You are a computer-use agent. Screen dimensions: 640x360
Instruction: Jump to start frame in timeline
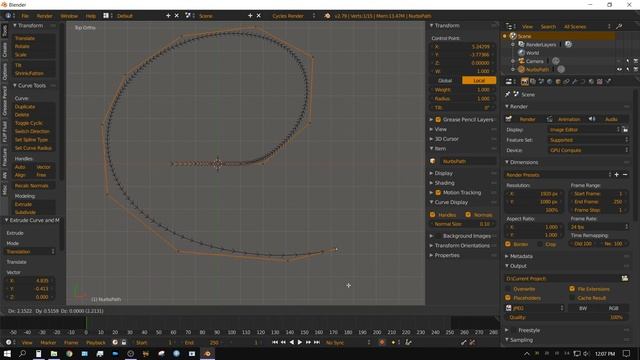[275, 342]
